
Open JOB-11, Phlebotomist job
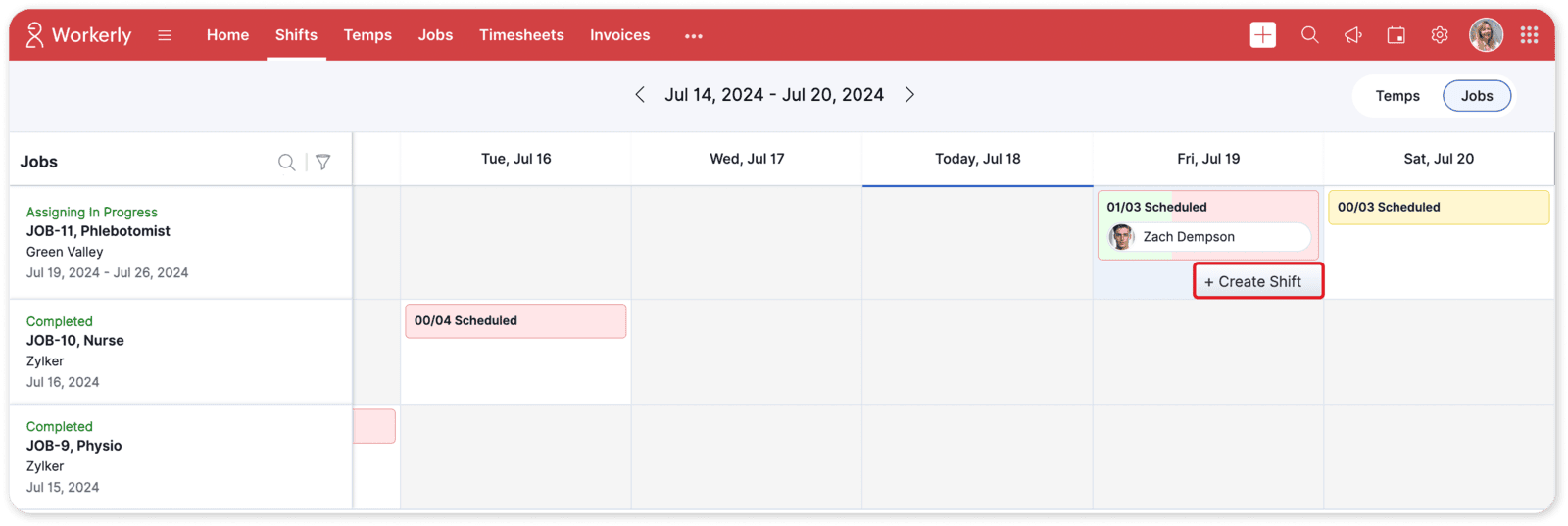click(98, 231)
